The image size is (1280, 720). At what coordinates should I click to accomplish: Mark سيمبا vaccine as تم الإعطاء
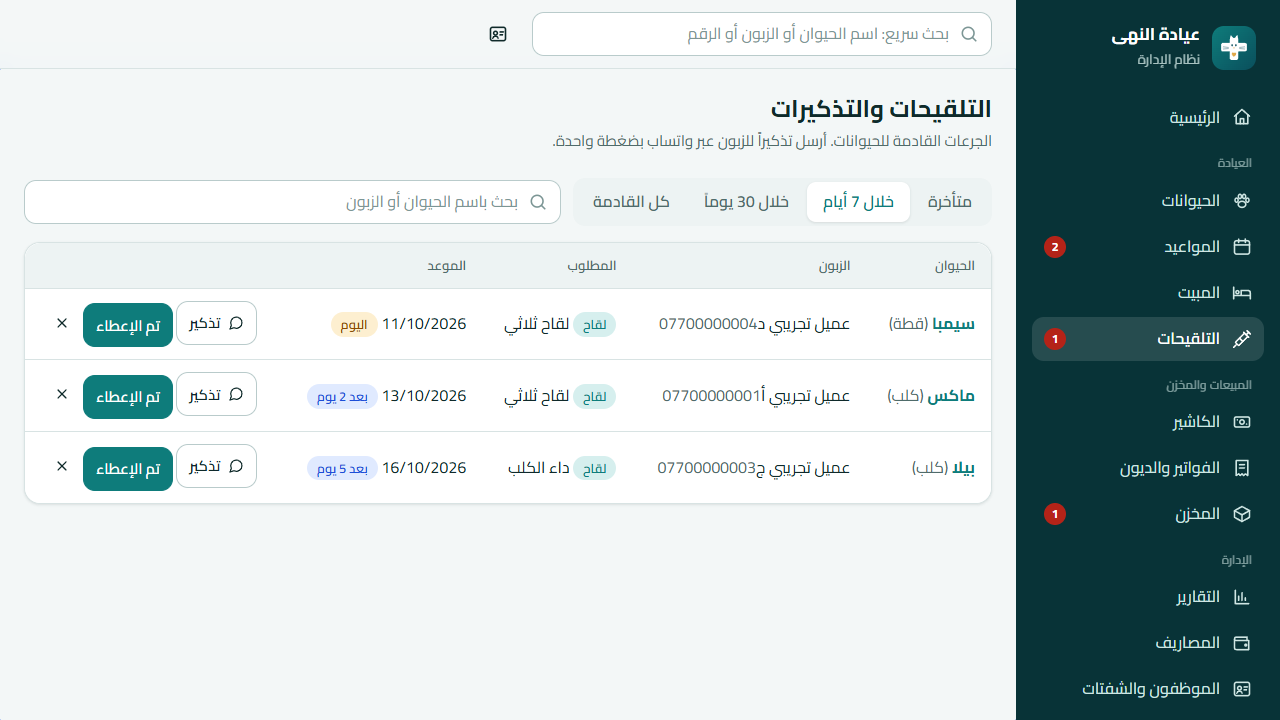point(128,325)
